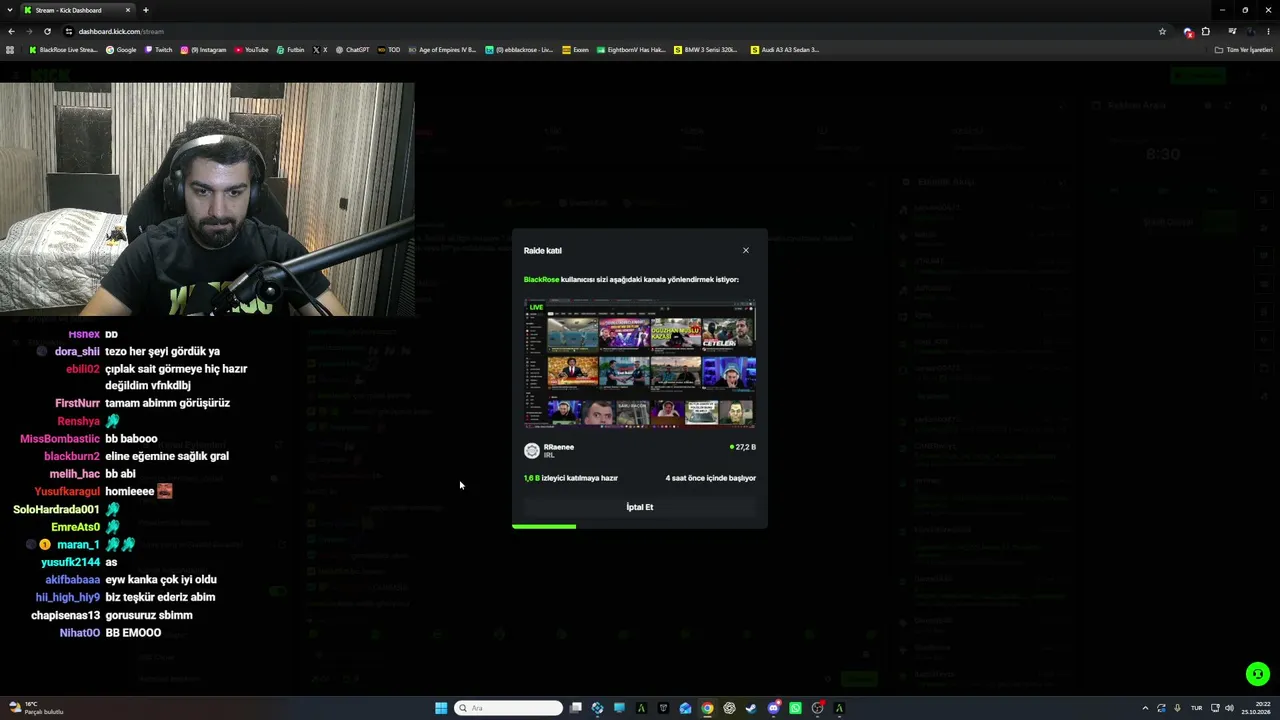Open the Twitch bookmark
Screen dimensions: 1280x720
click(159, 49)
